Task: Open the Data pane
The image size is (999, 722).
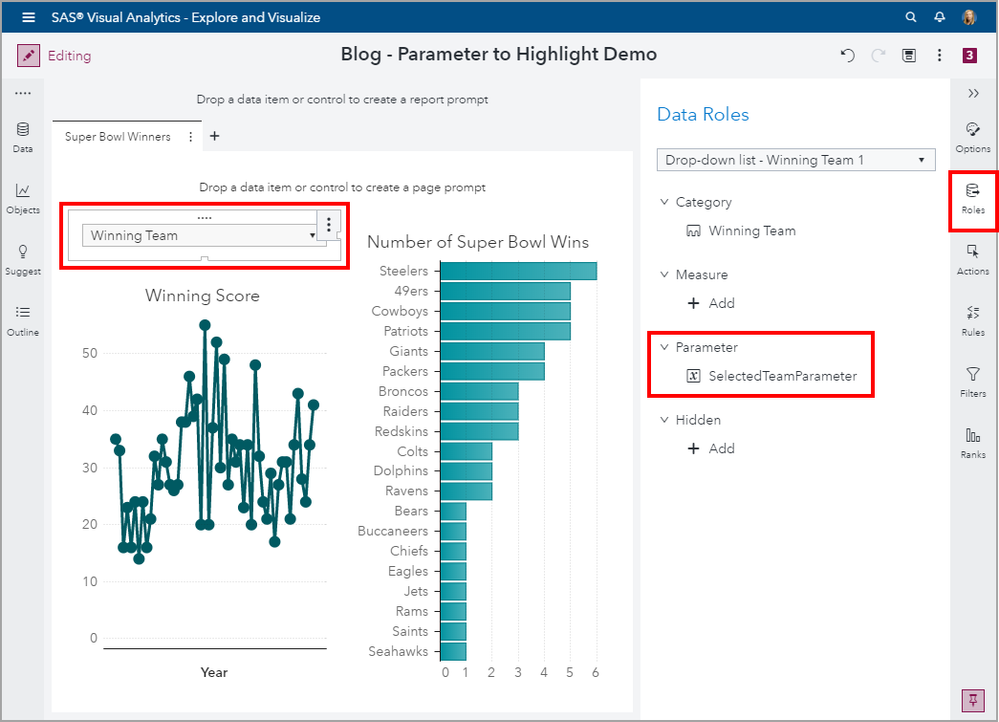Action: [23, 137]
